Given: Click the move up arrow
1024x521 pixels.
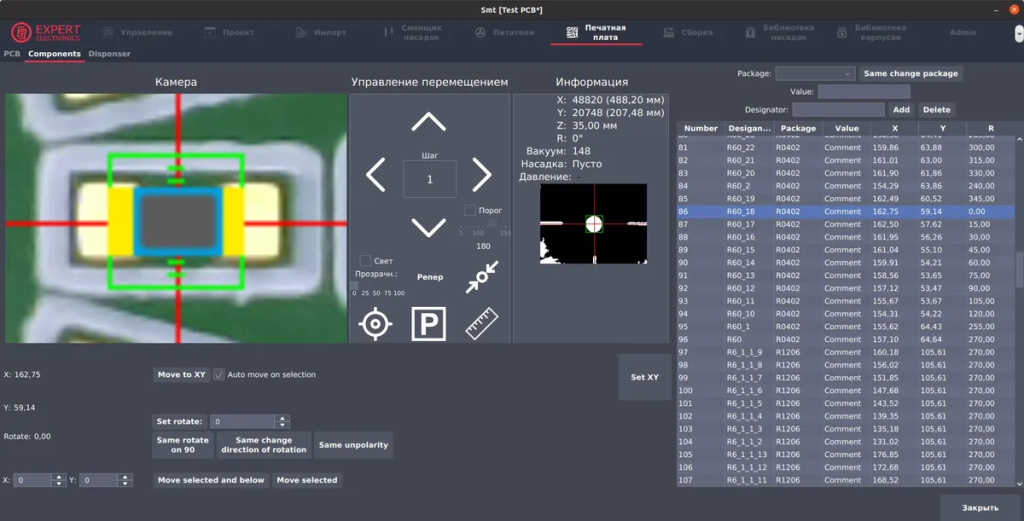Looking at the screenshot, I should pos(429,122).
